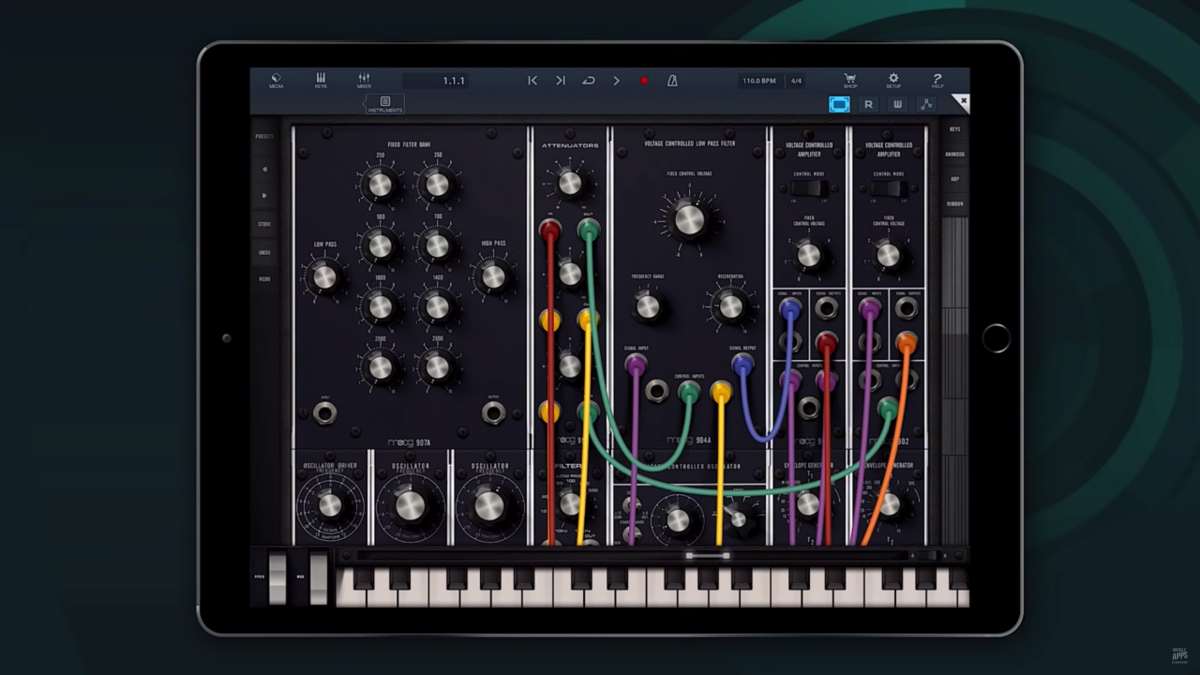Start playback with the play arrow
This screenshot has width=1200, height=675.
click(616, 81)
